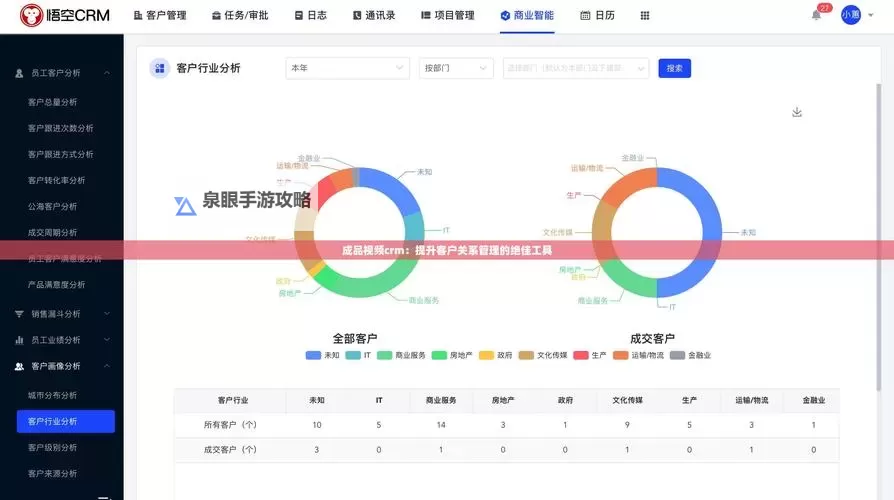Viewport: 894px width, 500px height.
Task: Open 客户跟进次数分析 in sidebar
Action: pos(60,128)
